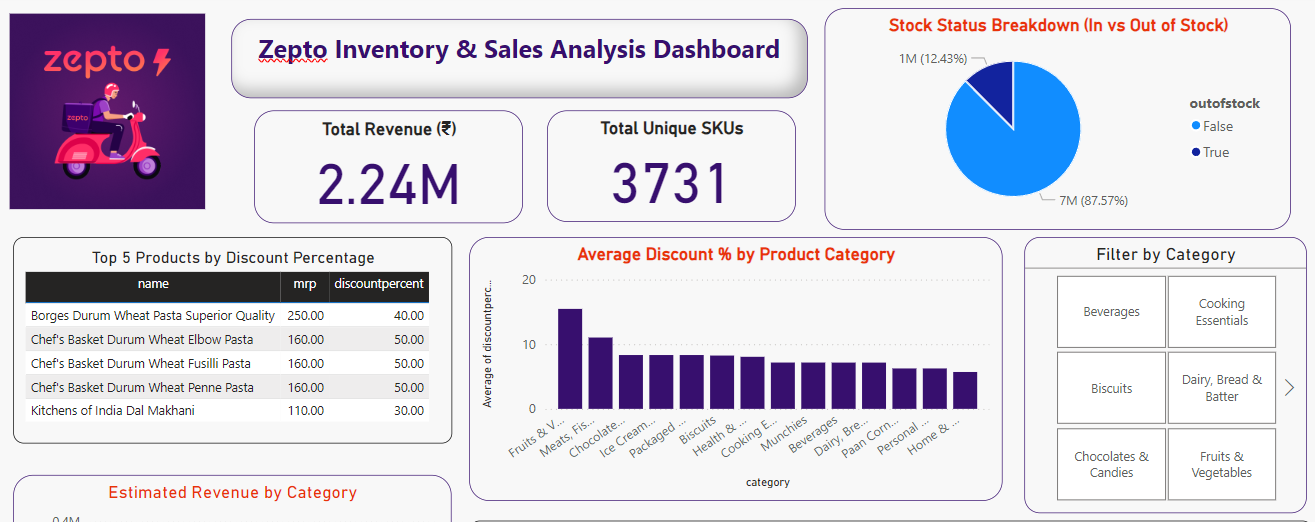Click the Total Revenue 2.24M card value
This screenshot has width=1315, height=522.
pos(389,184)
